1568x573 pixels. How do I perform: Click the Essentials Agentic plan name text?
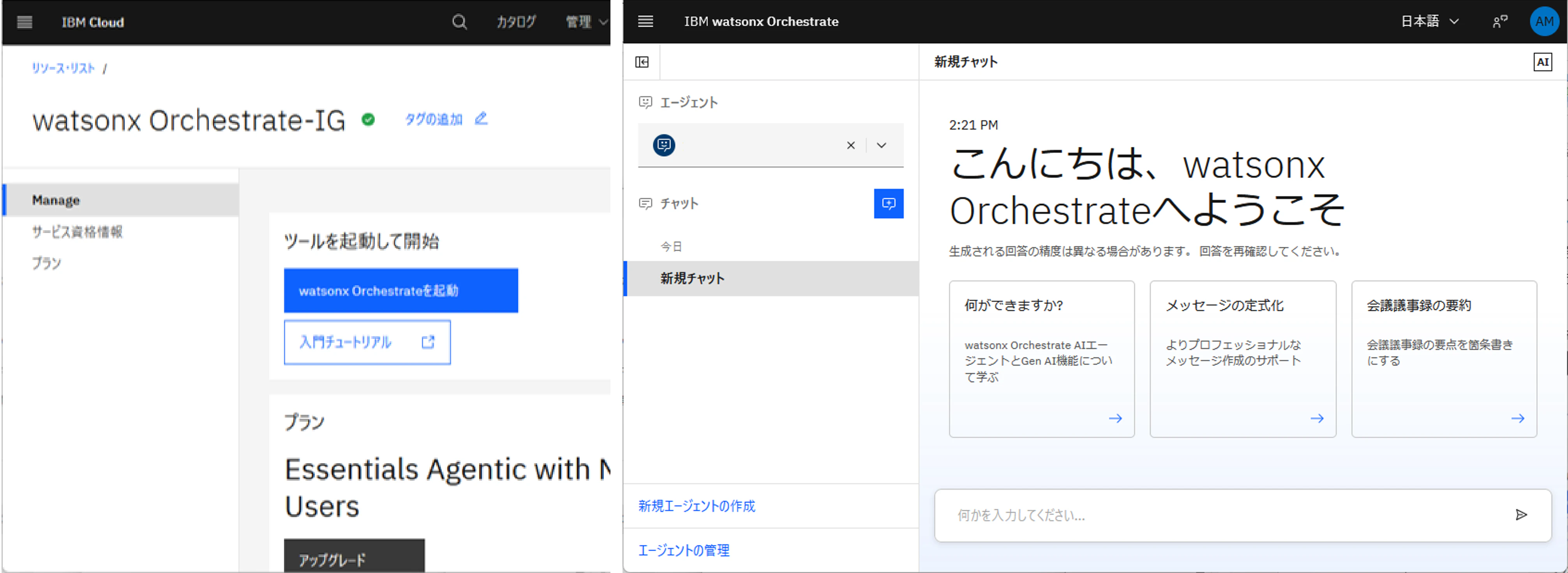[447, 487]
